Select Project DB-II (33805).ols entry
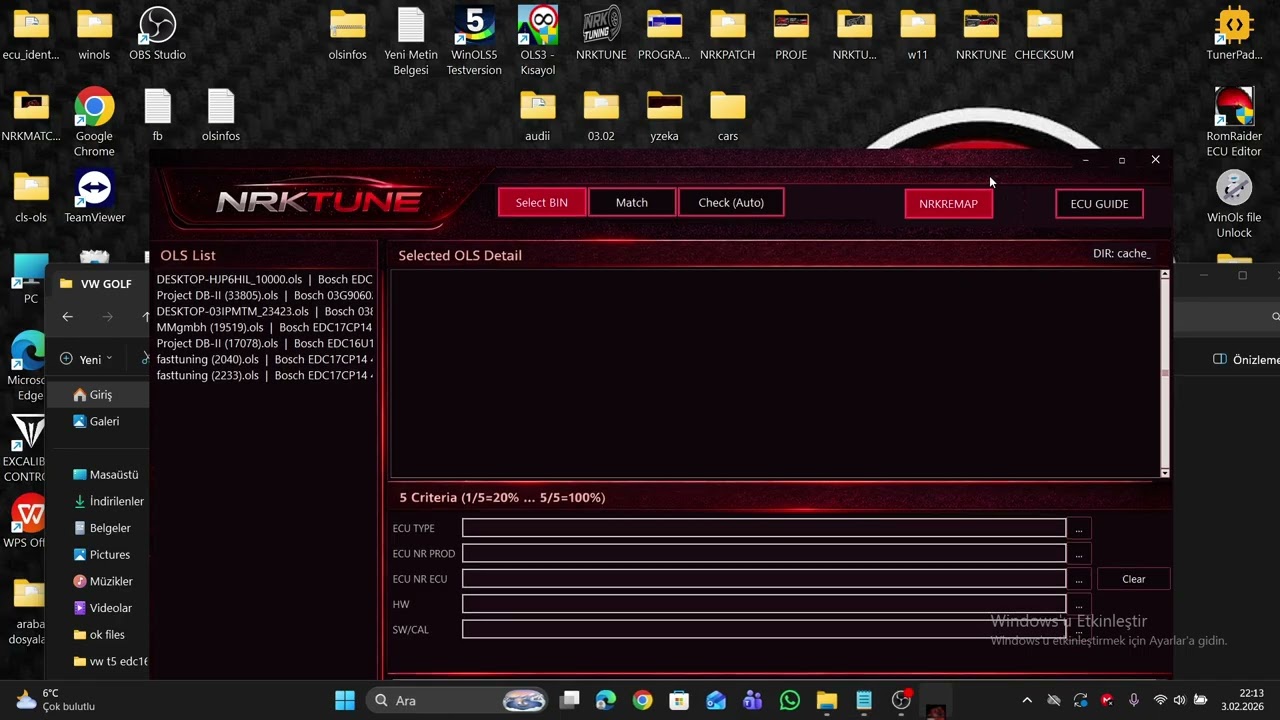 (264, 295)
